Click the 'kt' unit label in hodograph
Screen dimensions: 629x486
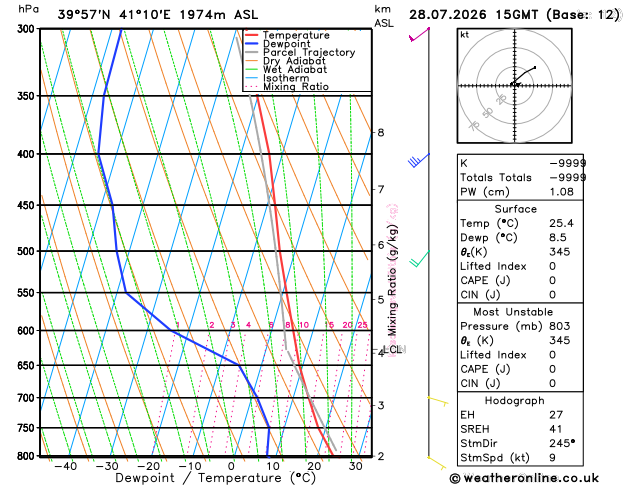pos(465,35)
